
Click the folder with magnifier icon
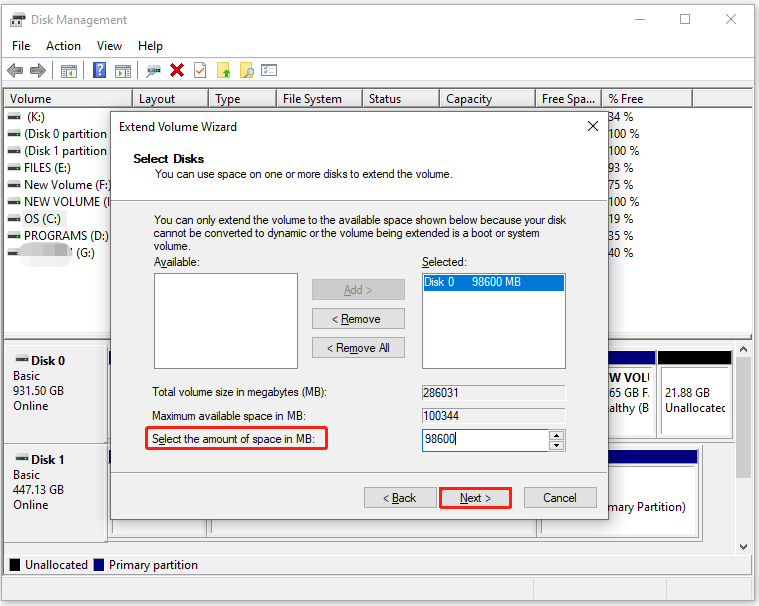tap(246, 71)
